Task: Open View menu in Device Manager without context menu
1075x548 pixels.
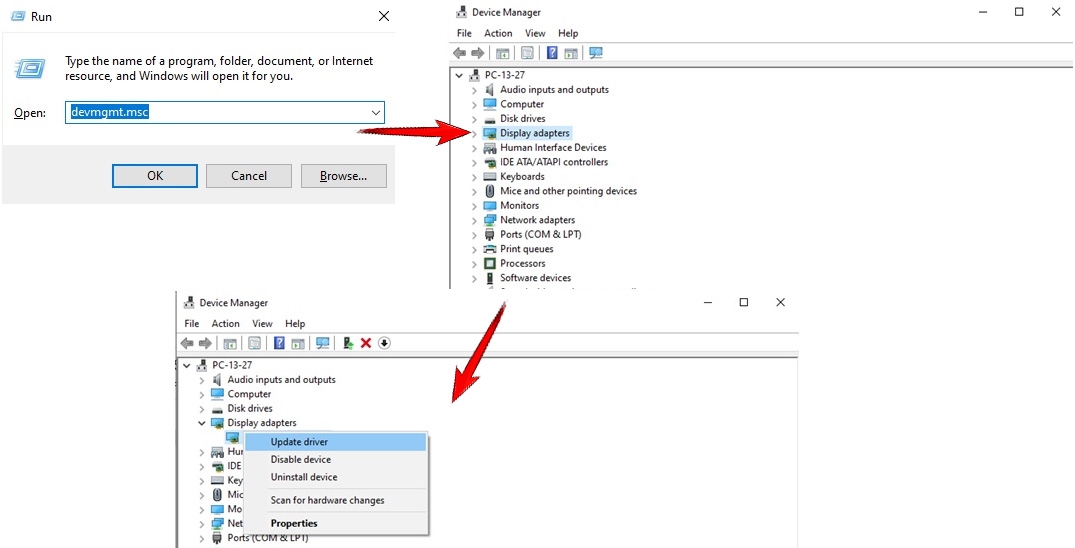Action: pyautogui.click(x=535, y=33)
